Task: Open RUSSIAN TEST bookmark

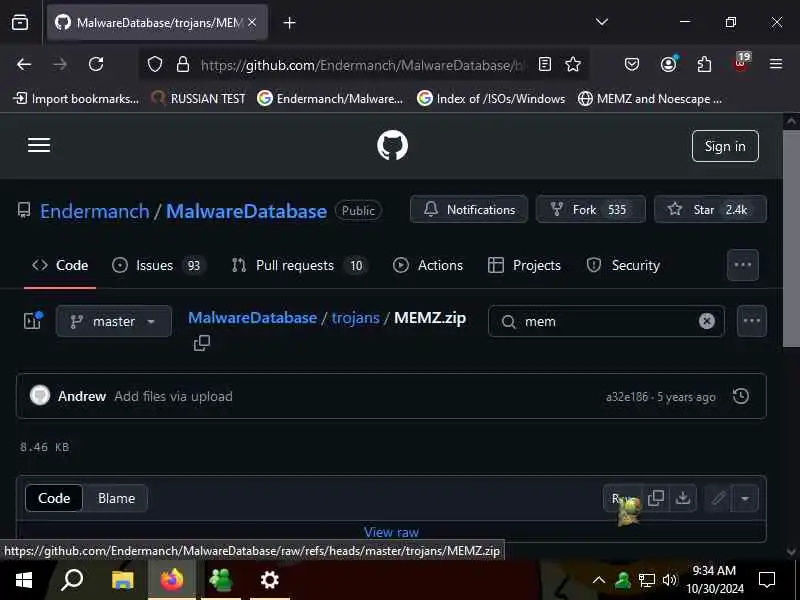Action: point(199,98)
